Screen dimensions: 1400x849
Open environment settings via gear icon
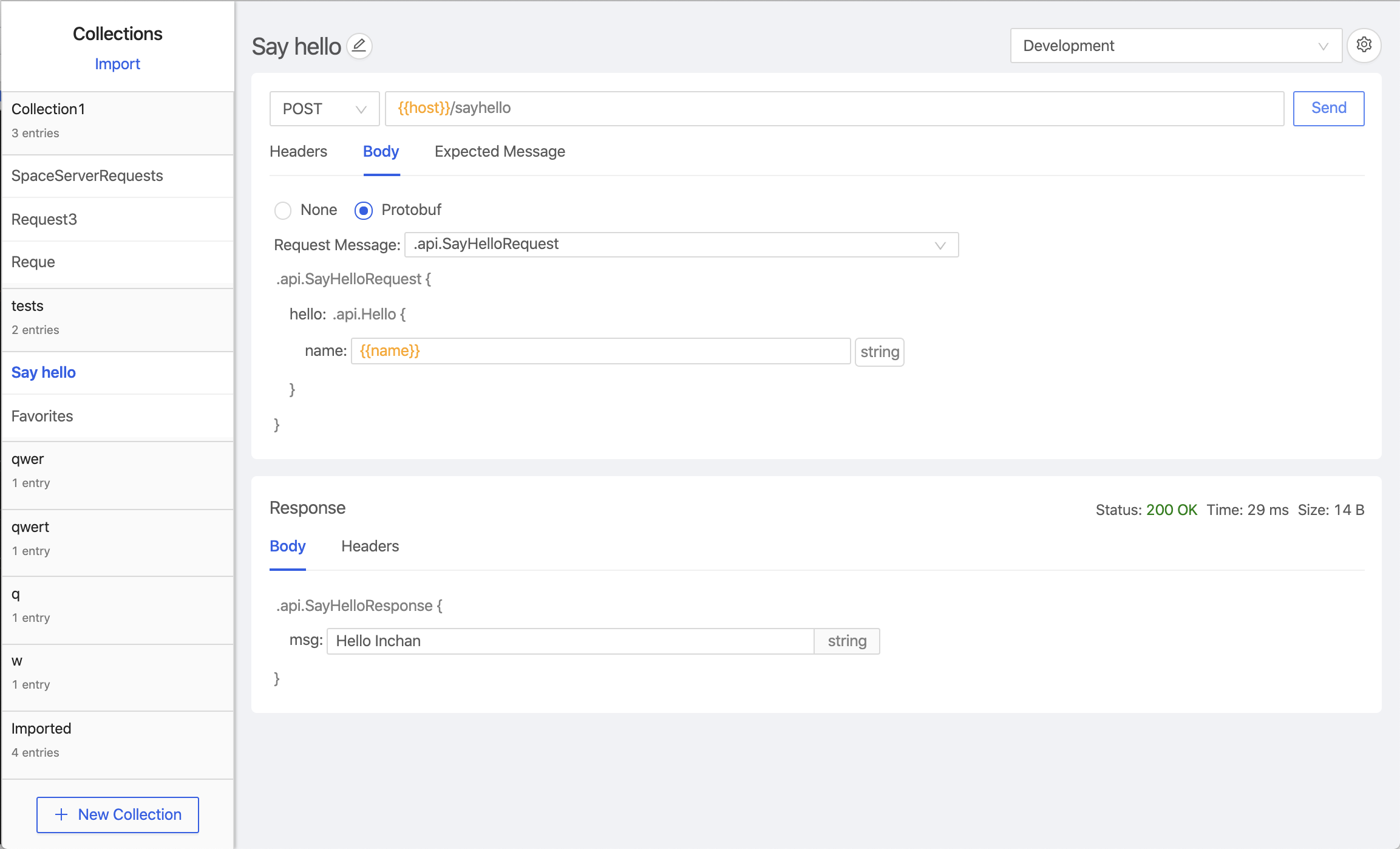click(1364, 45)
